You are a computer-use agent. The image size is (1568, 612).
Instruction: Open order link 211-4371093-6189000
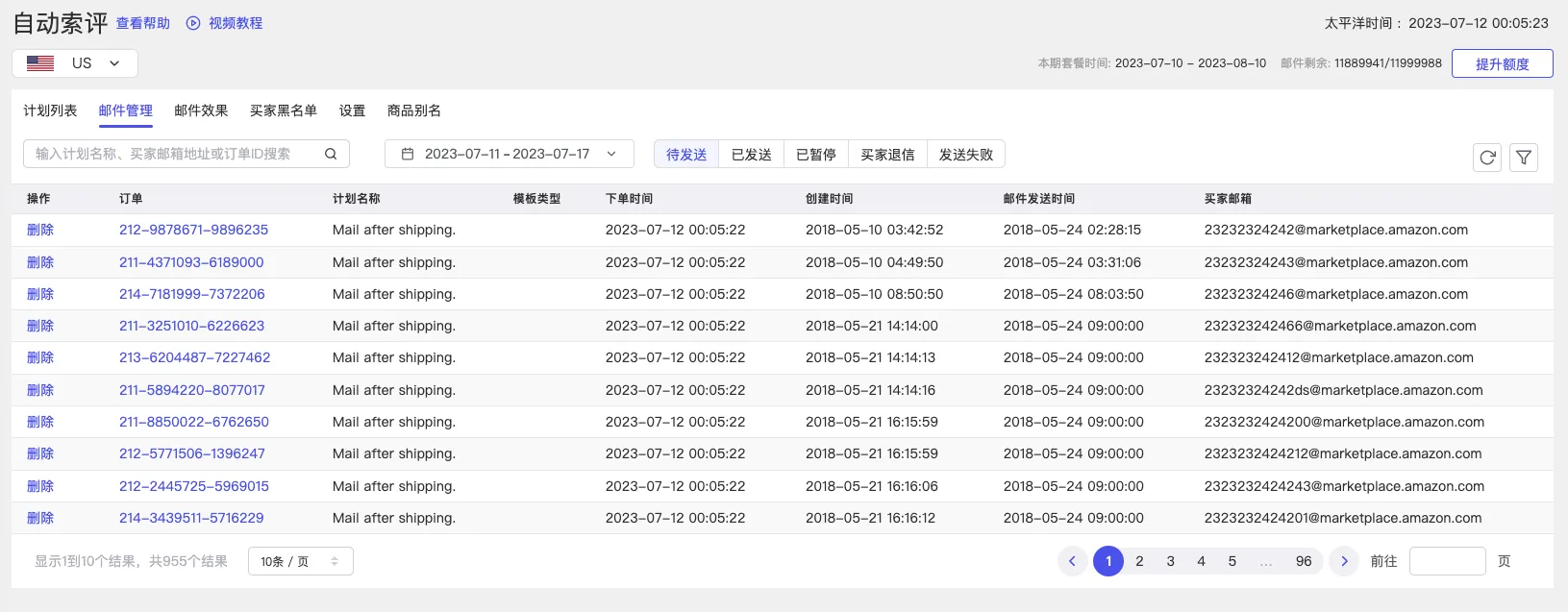tap(191, 262)
